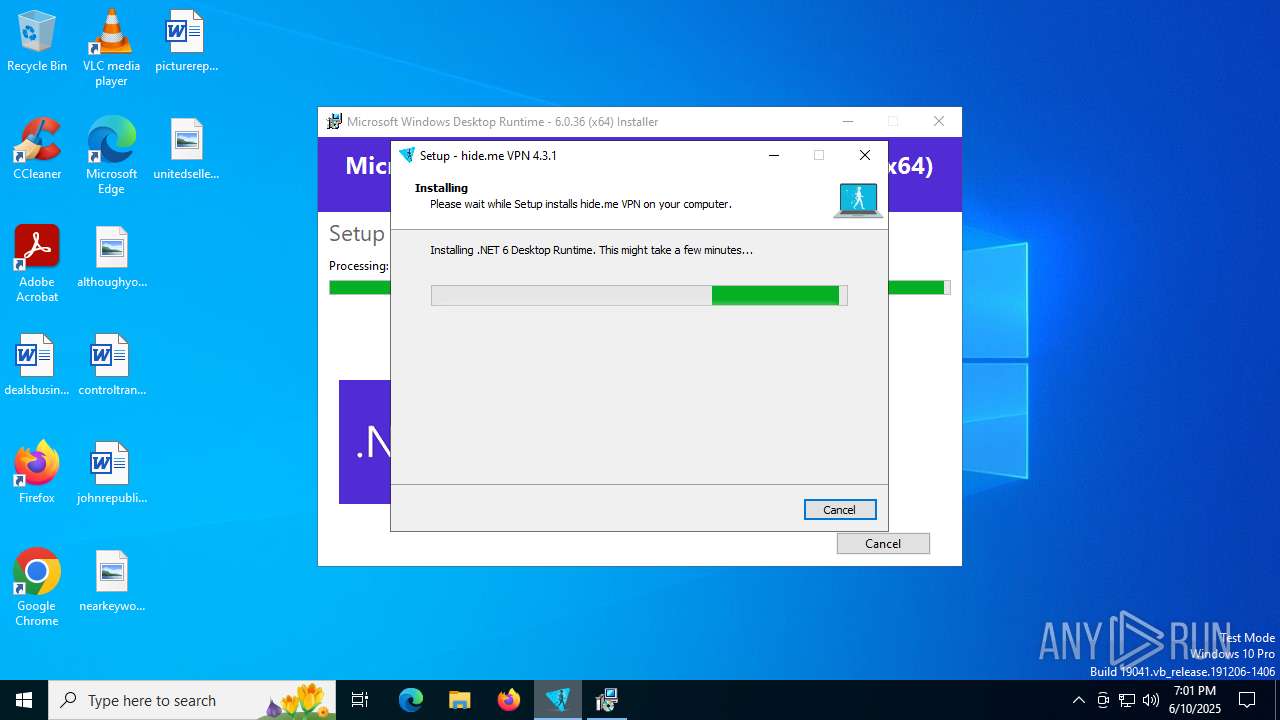Open Microsoft Edge desktop shortcut
This screenshot has height=720, width=1280.
(111, 156)
